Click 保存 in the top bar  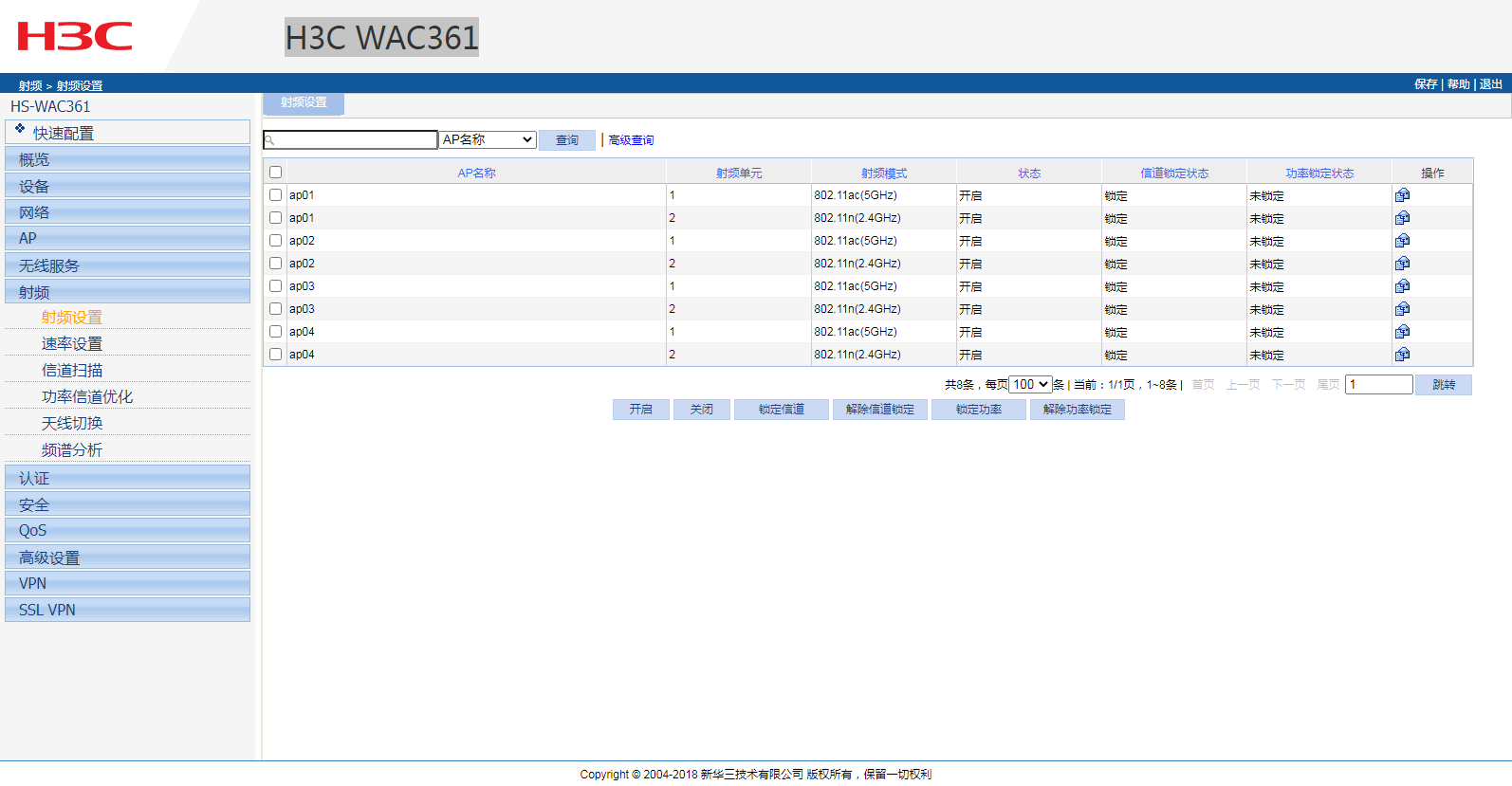[x=1426, y=84]
